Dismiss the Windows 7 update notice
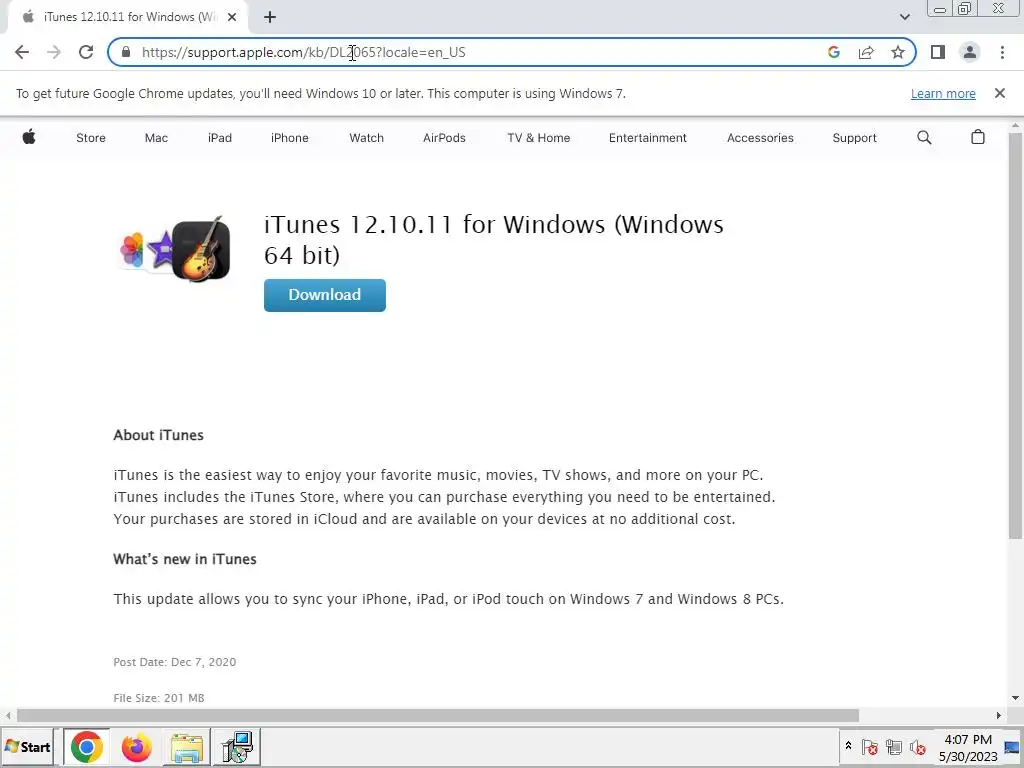The height and width of the screenshot is (768, 1024). [999, 93]
